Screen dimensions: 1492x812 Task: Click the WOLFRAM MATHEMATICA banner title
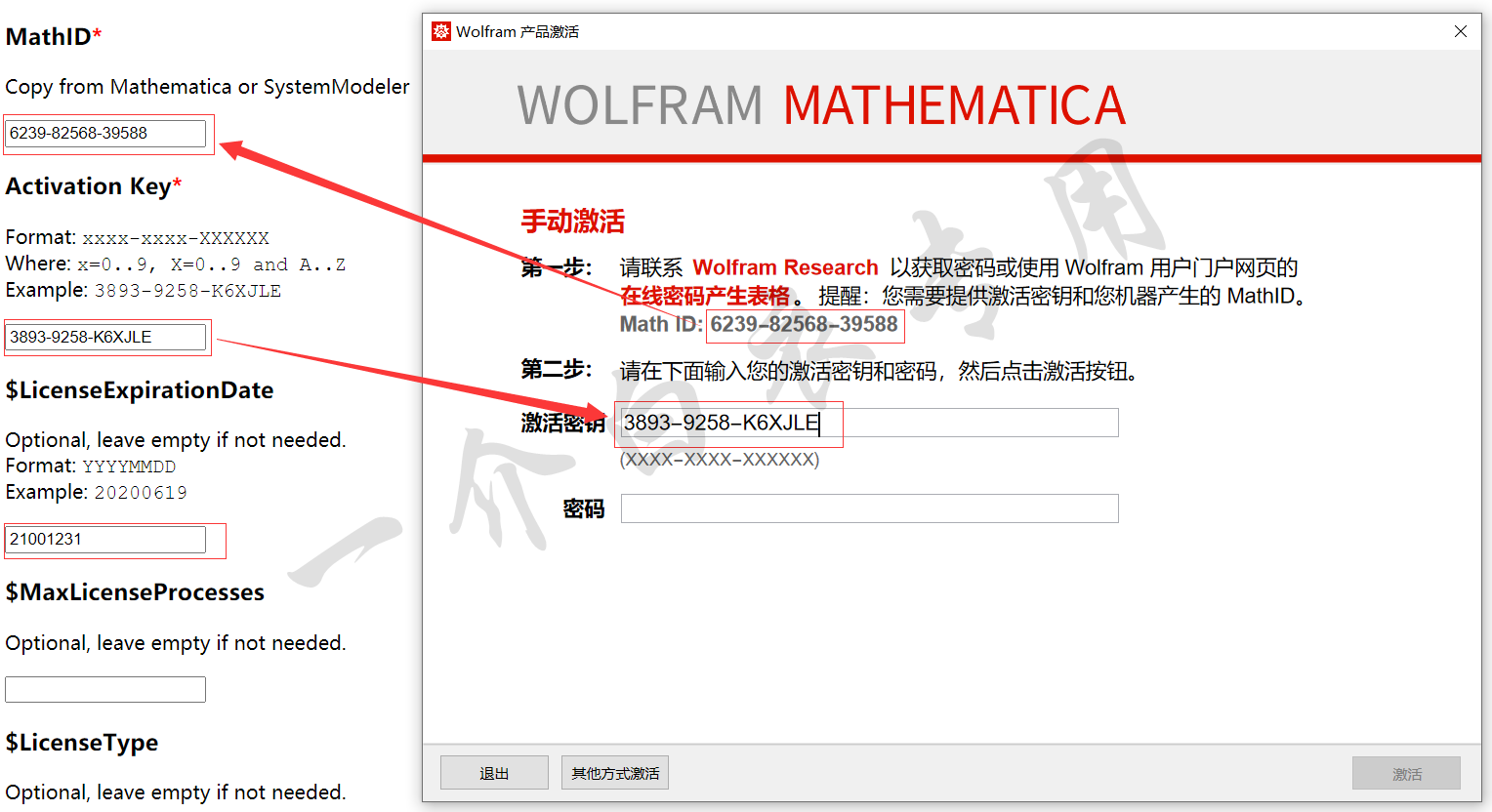click(x=821, y=105)
